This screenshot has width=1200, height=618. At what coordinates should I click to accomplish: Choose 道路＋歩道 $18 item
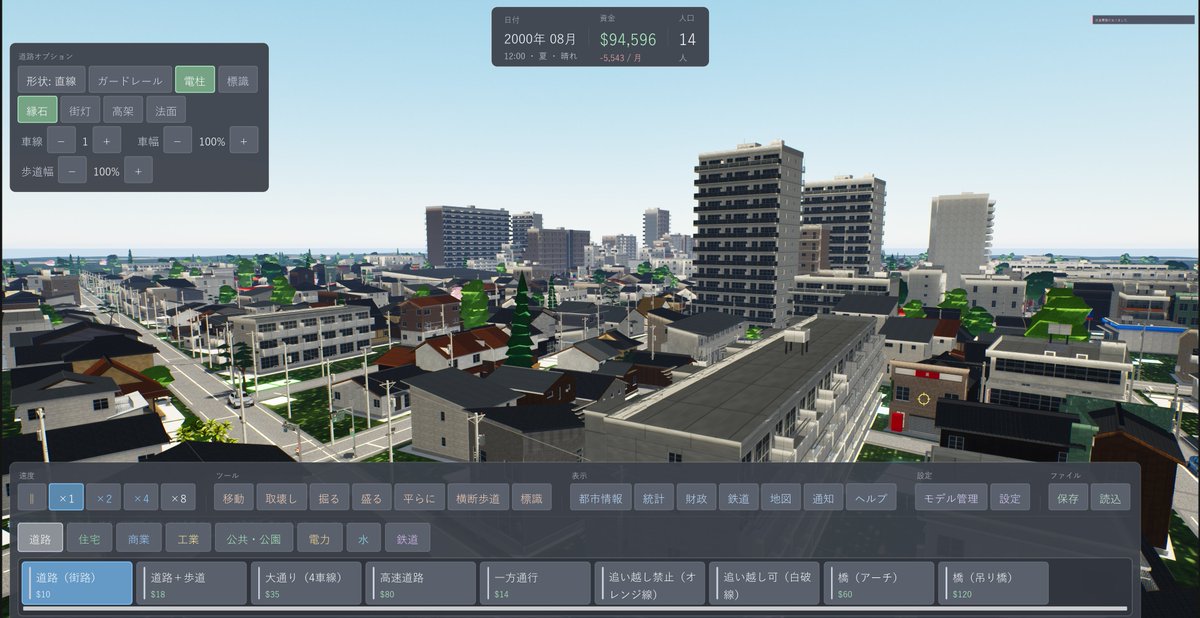point(191,583)
